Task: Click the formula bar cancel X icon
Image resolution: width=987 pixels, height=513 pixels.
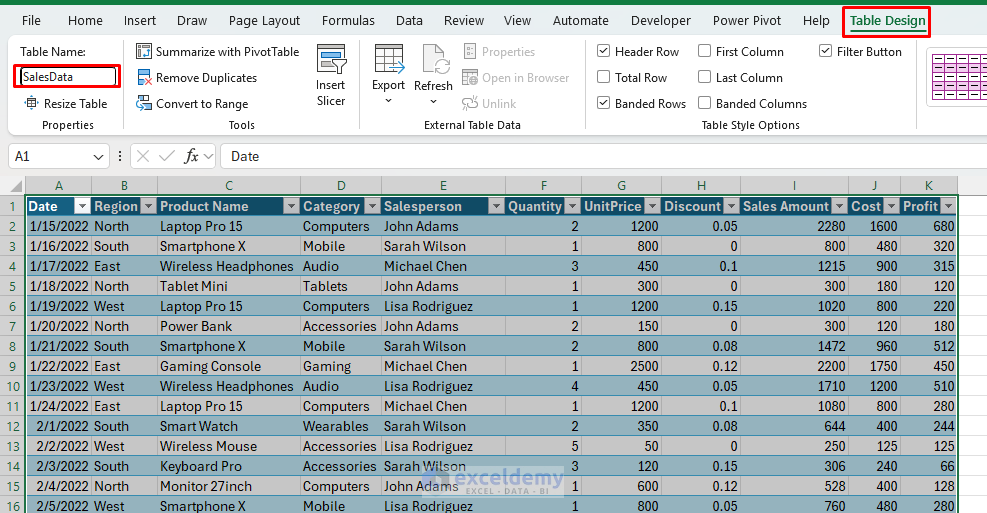Action: (x=143, y=156)
